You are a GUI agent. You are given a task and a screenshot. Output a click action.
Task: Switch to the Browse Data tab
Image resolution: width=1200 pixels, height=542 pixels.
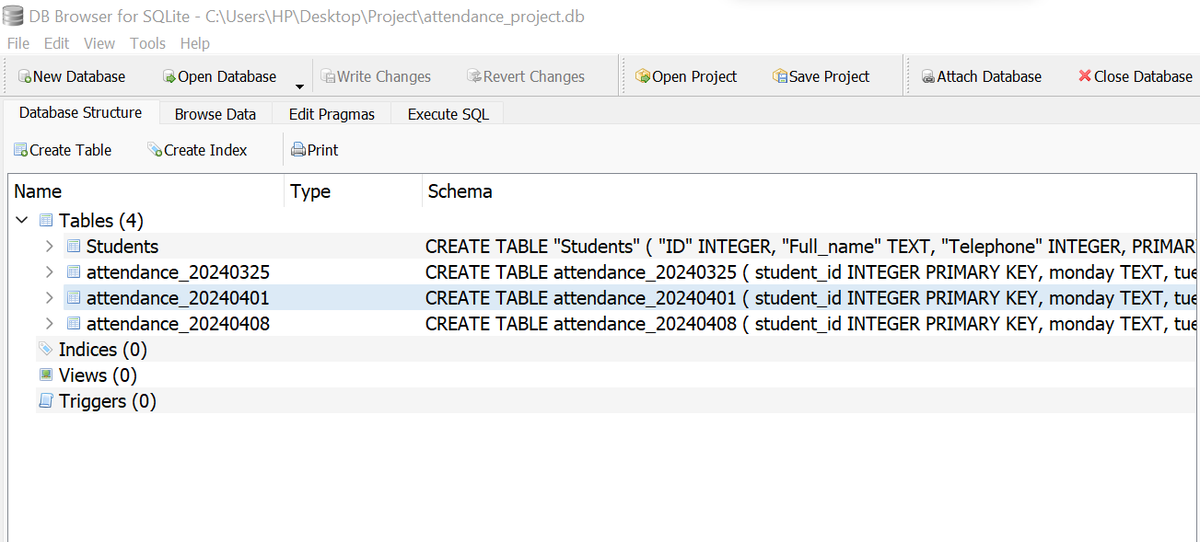(215, 114)
